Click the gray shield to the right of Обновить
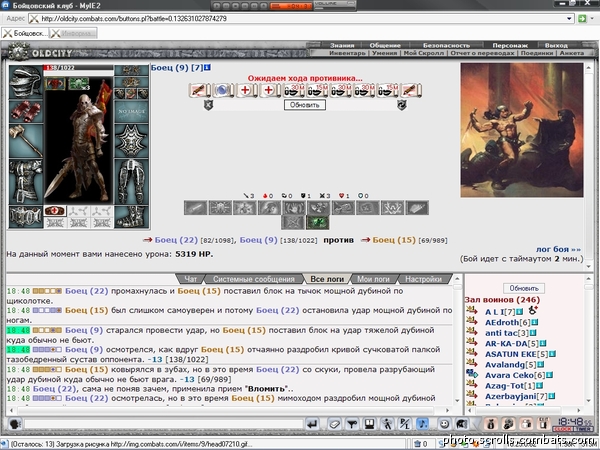The width and height of the screenshot is (600, 450). point(401,105)
